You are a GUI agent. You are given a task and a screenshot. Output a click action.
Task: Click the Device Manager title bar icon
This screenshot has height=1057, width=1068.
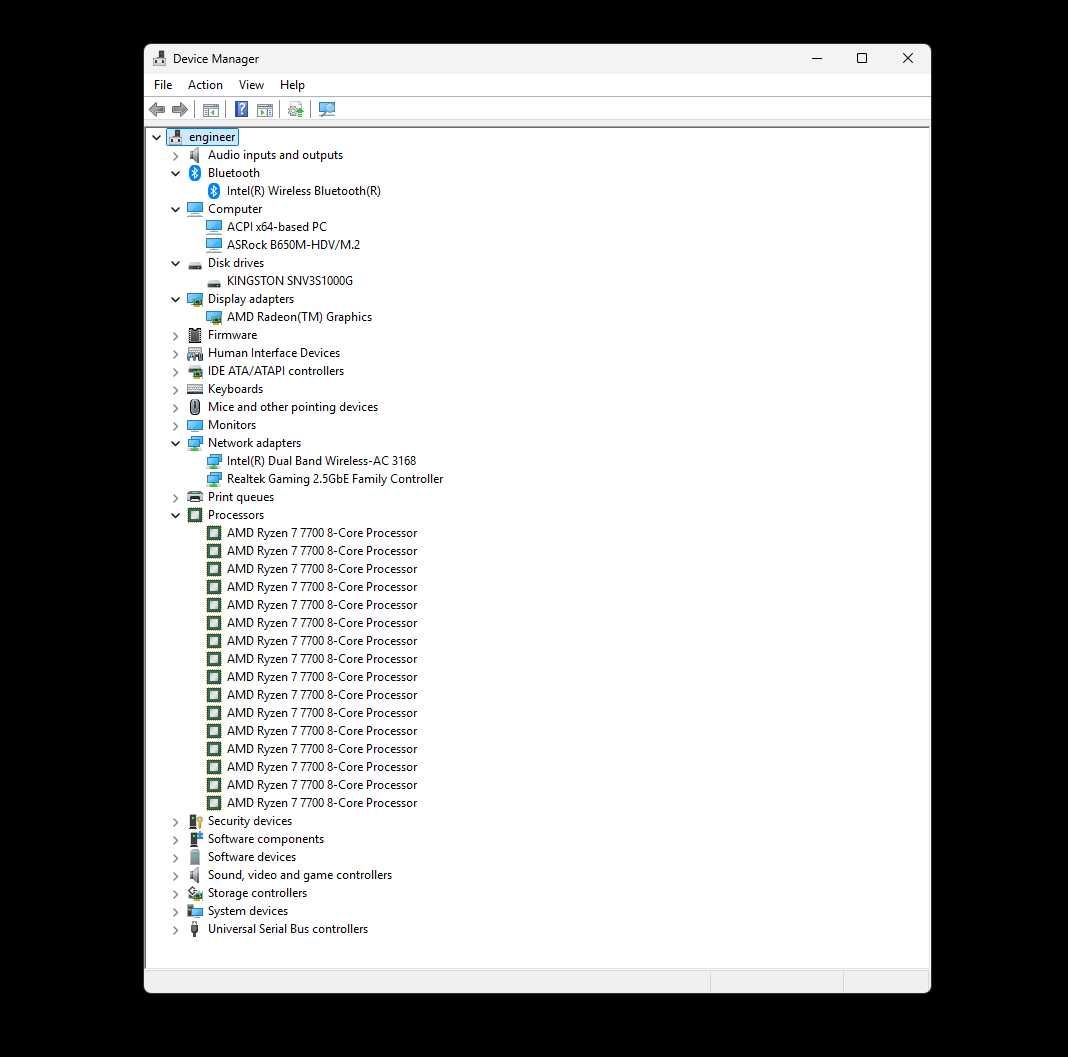pyautogui.click(x=159, y=59)
